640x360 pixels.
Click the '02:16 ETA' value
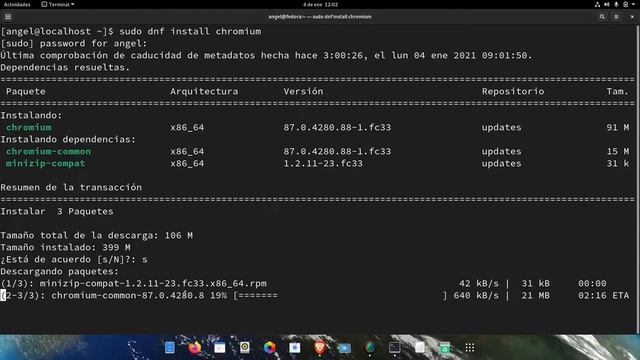coord(603,296)
